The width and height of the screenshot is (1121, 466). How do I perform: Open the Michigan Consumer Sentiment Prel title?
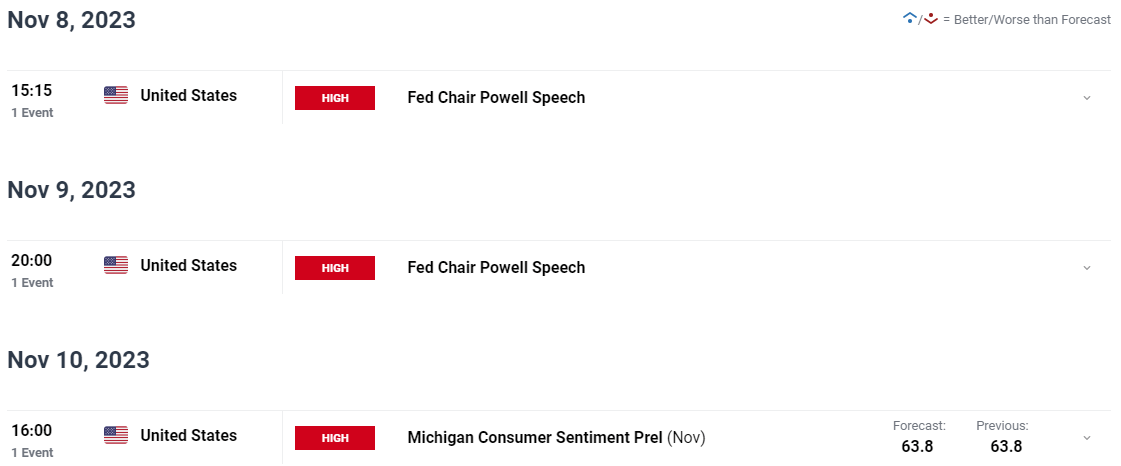[x=535, y=438]
